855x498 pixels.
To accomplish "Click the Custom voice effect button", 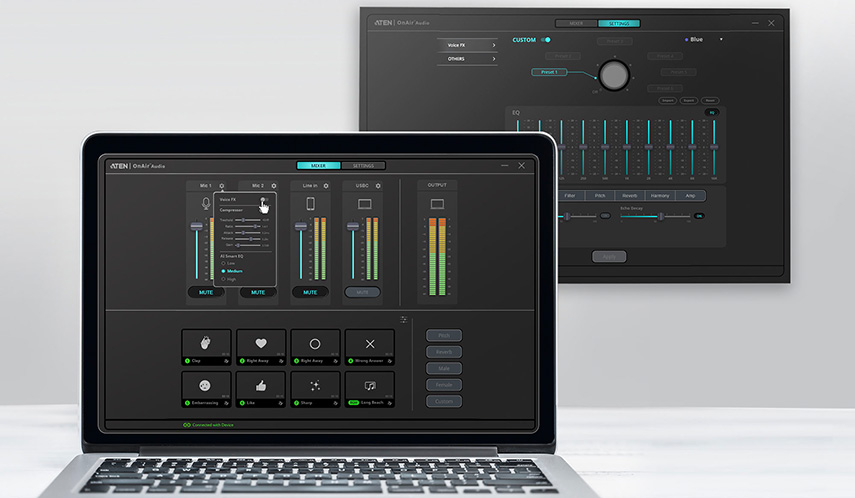I will [444, 401].
